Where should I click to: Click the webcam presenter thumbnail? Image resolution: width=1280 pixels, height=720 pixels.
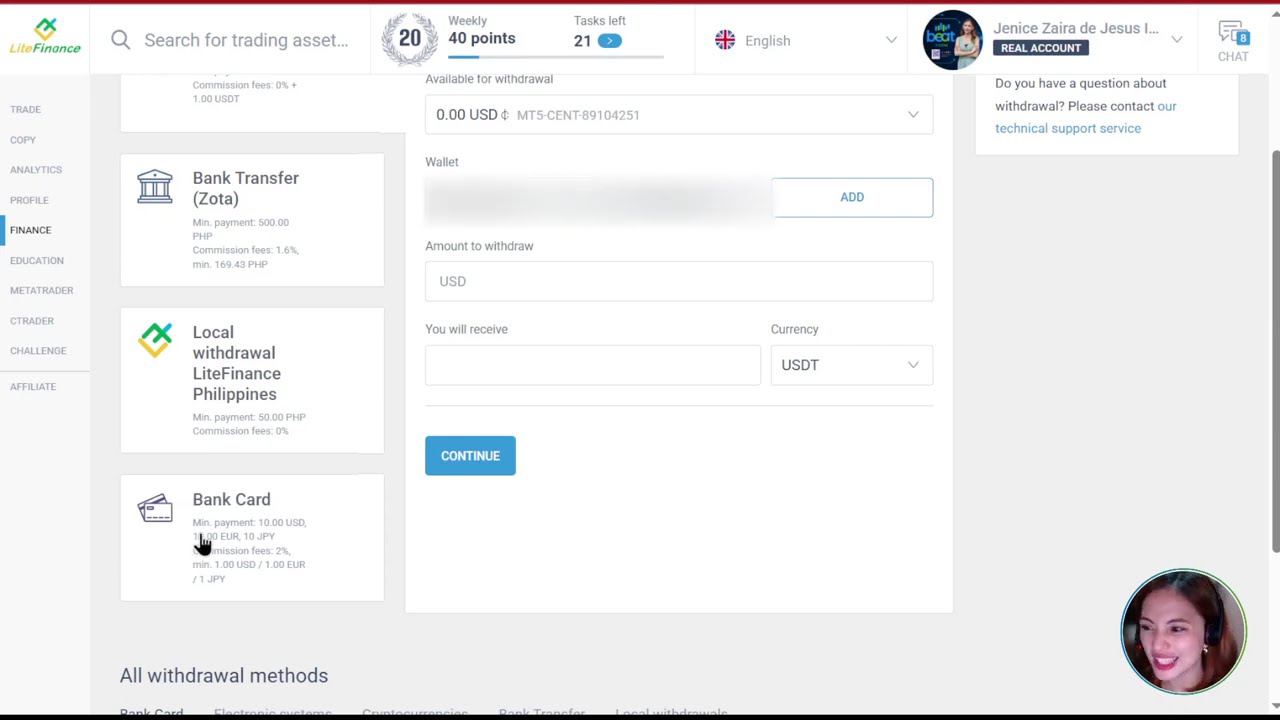pyautogui.click(x=1184, y=632)
